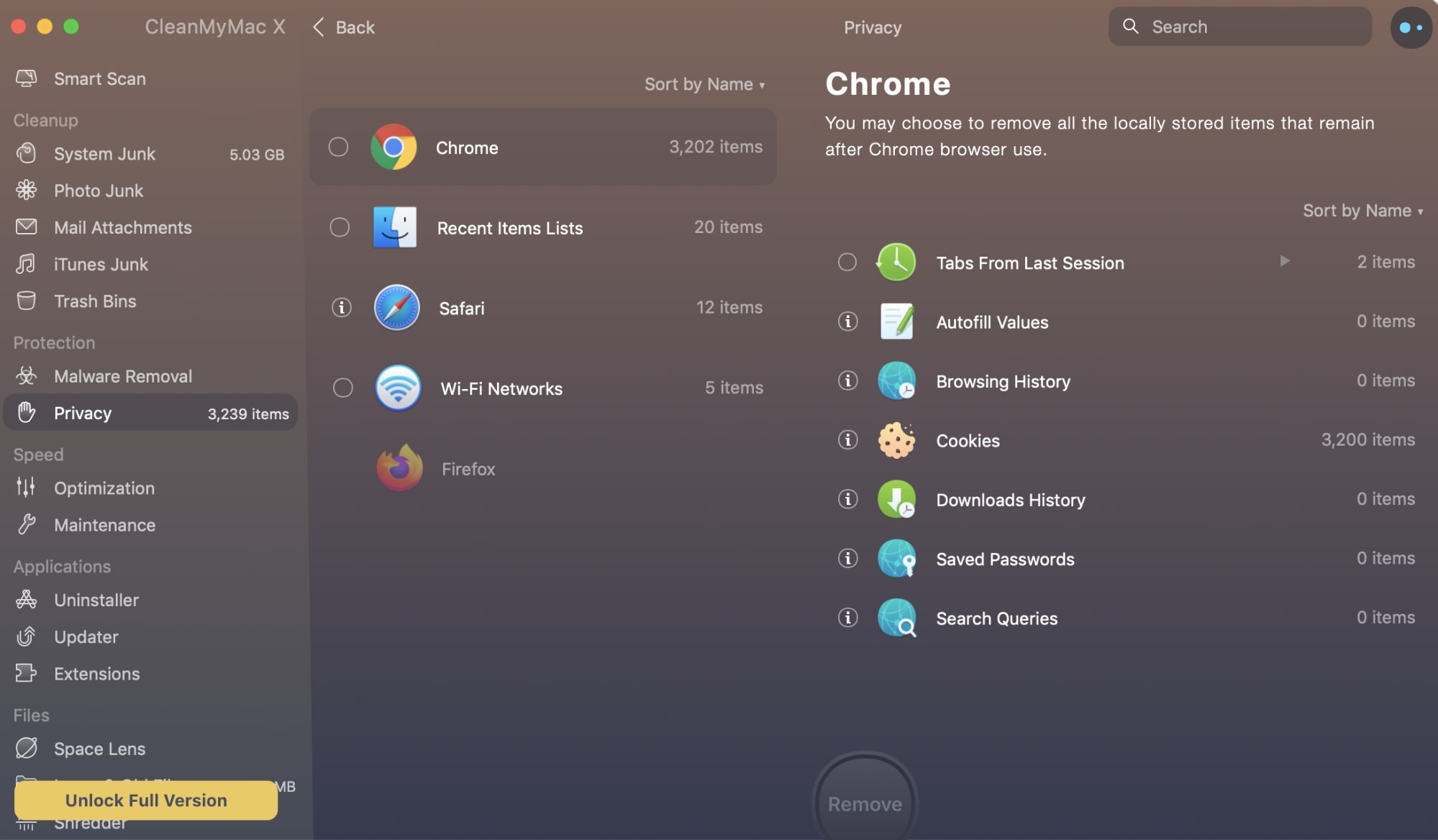Click the Browsing History globe icon
The width and height of the screenshot is (1438, 840).
[x=896, y=380]
